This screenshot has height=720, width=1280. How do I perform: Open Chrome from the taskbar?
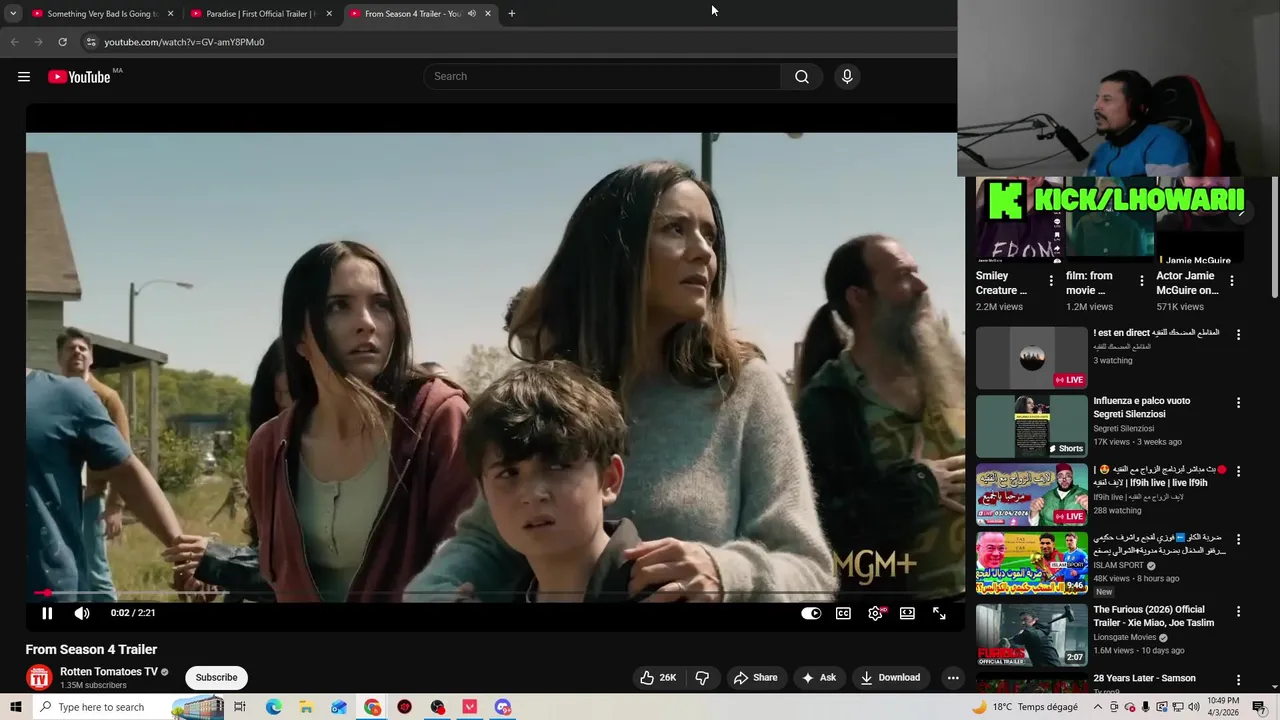(372, 707)
